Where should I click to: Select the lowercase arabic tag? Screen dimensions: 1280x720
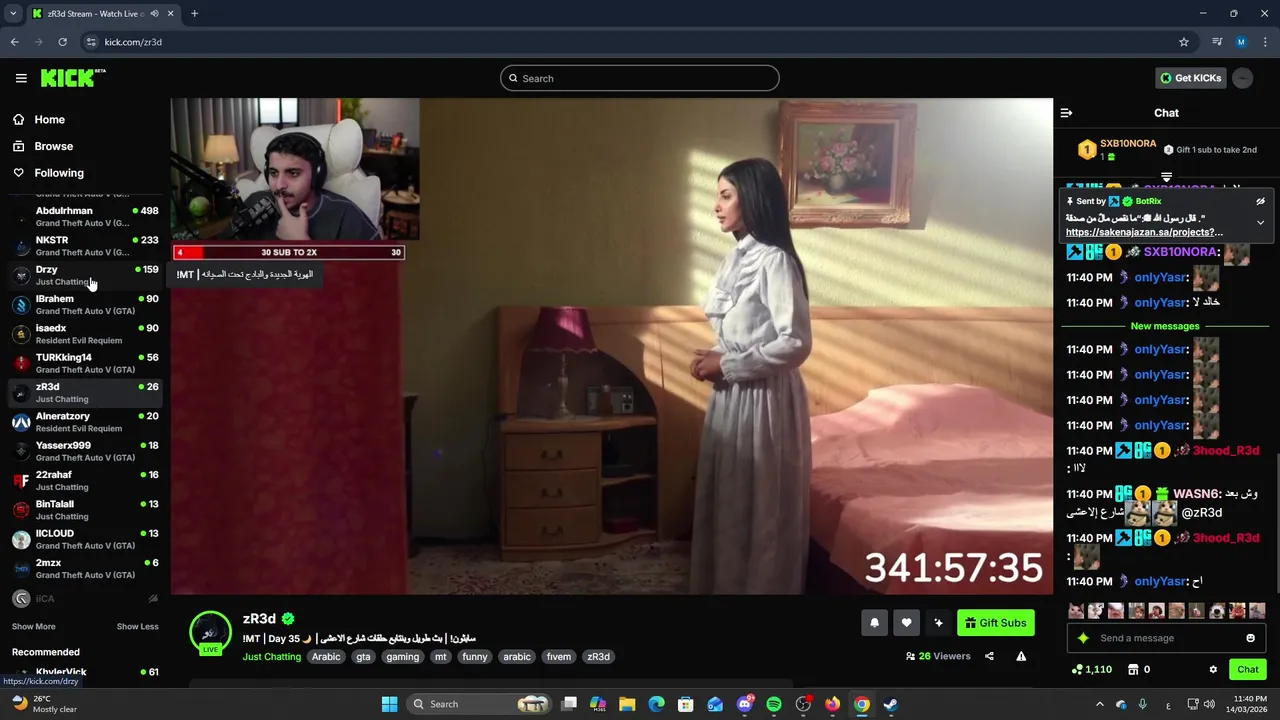tap(517, 657)
